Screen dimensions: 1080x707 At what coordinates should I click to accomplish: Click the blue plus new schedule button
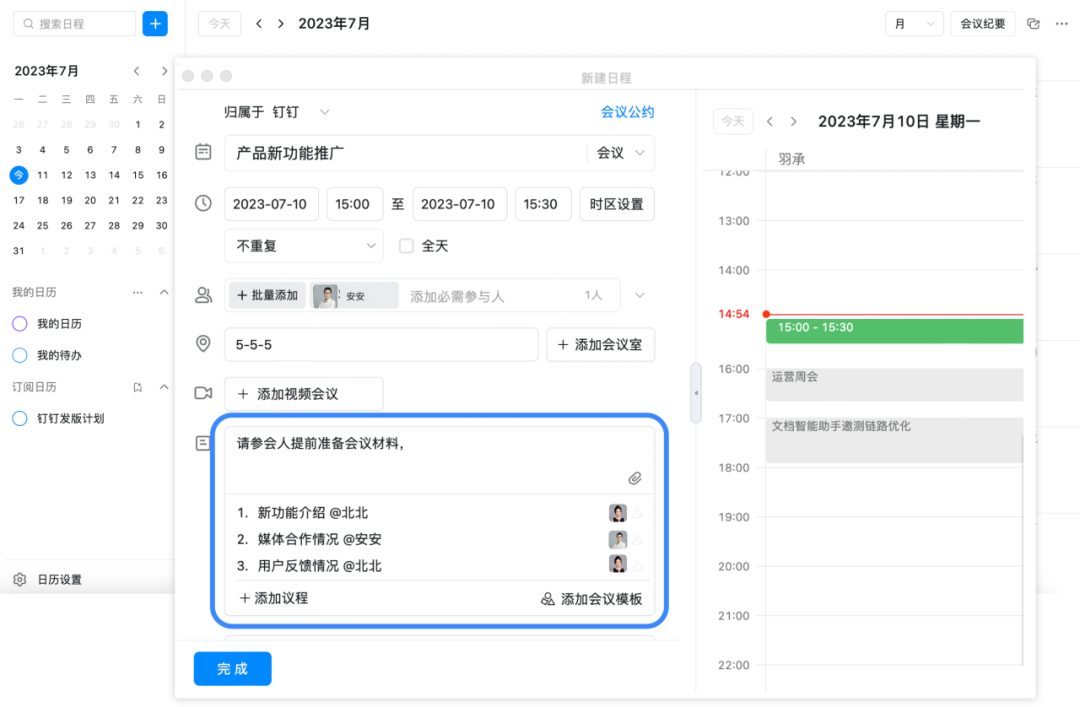155,24
